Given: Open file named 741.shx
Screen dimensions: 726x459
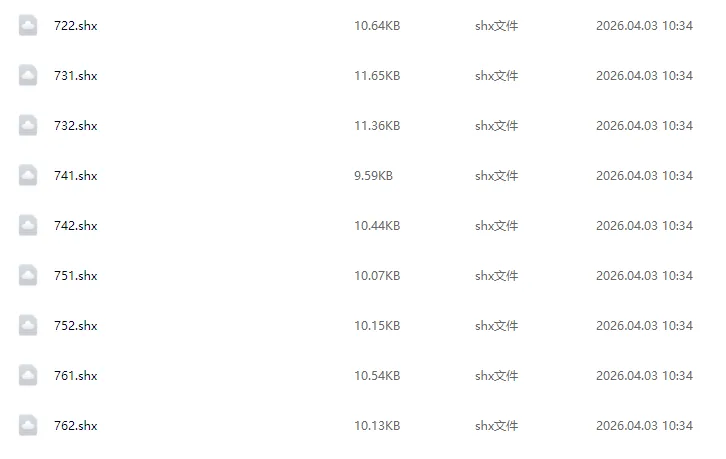Looking at the screenshot, I should click(x=75, y=176).
